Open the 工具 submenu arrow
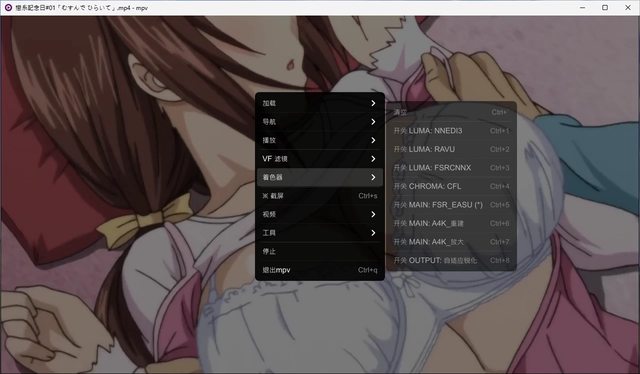Screen dimensions: 640x374 373,233
